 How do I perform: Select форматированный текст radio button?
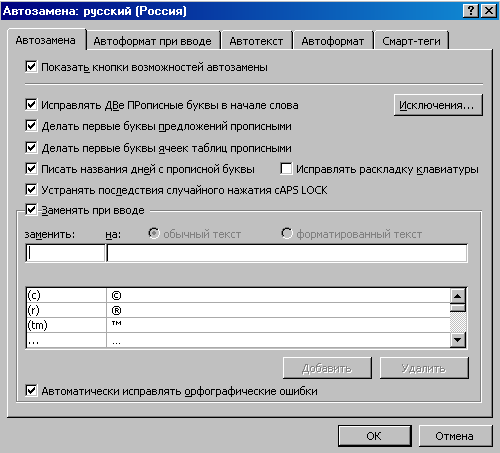click(286, 233)
